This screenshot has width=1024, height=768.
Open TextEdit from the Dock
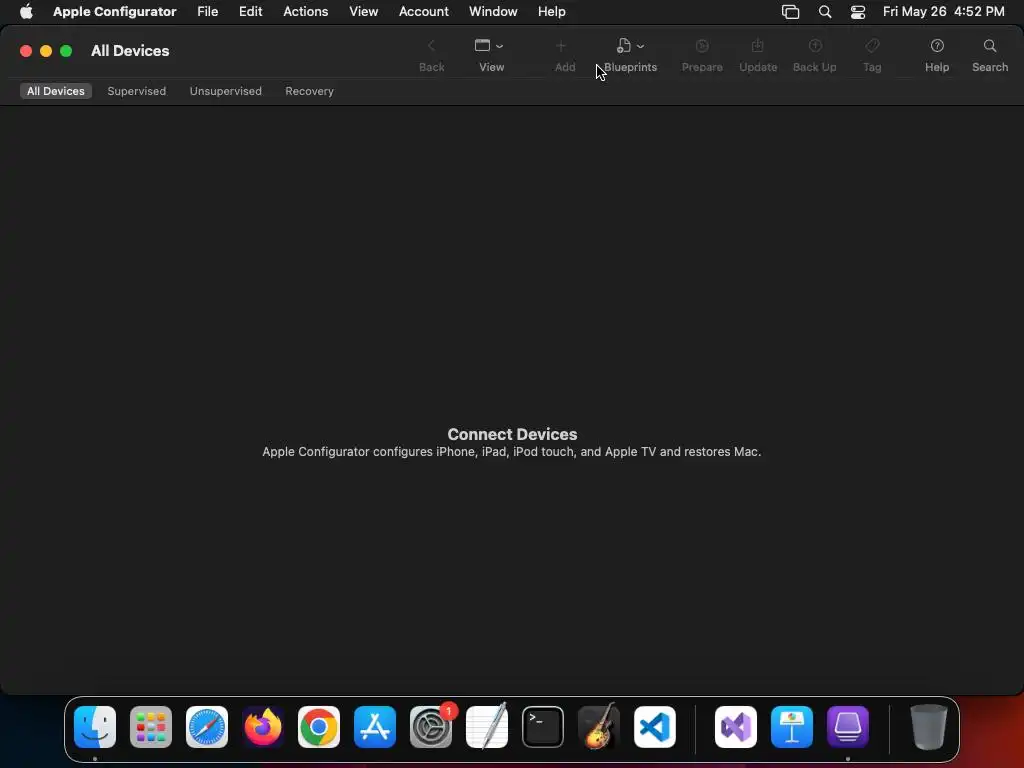487,727
